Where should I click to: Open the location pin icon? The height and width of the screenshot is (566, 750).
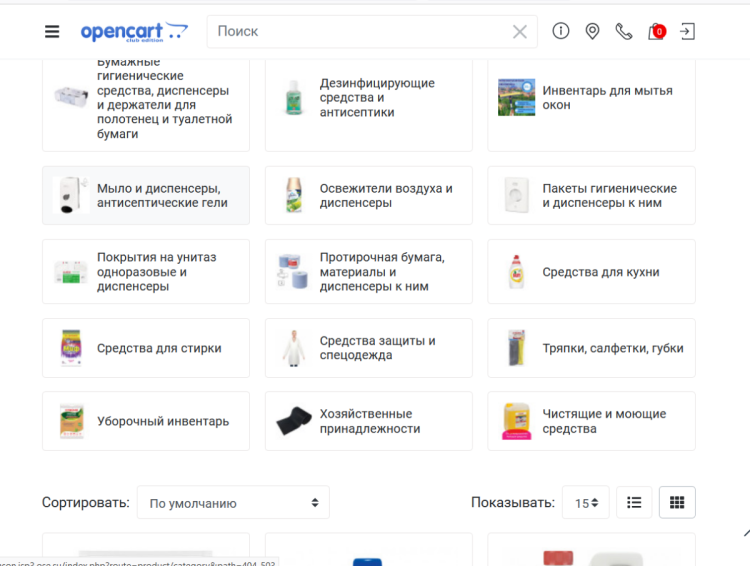pyautogui.click(x=592, y=32)
